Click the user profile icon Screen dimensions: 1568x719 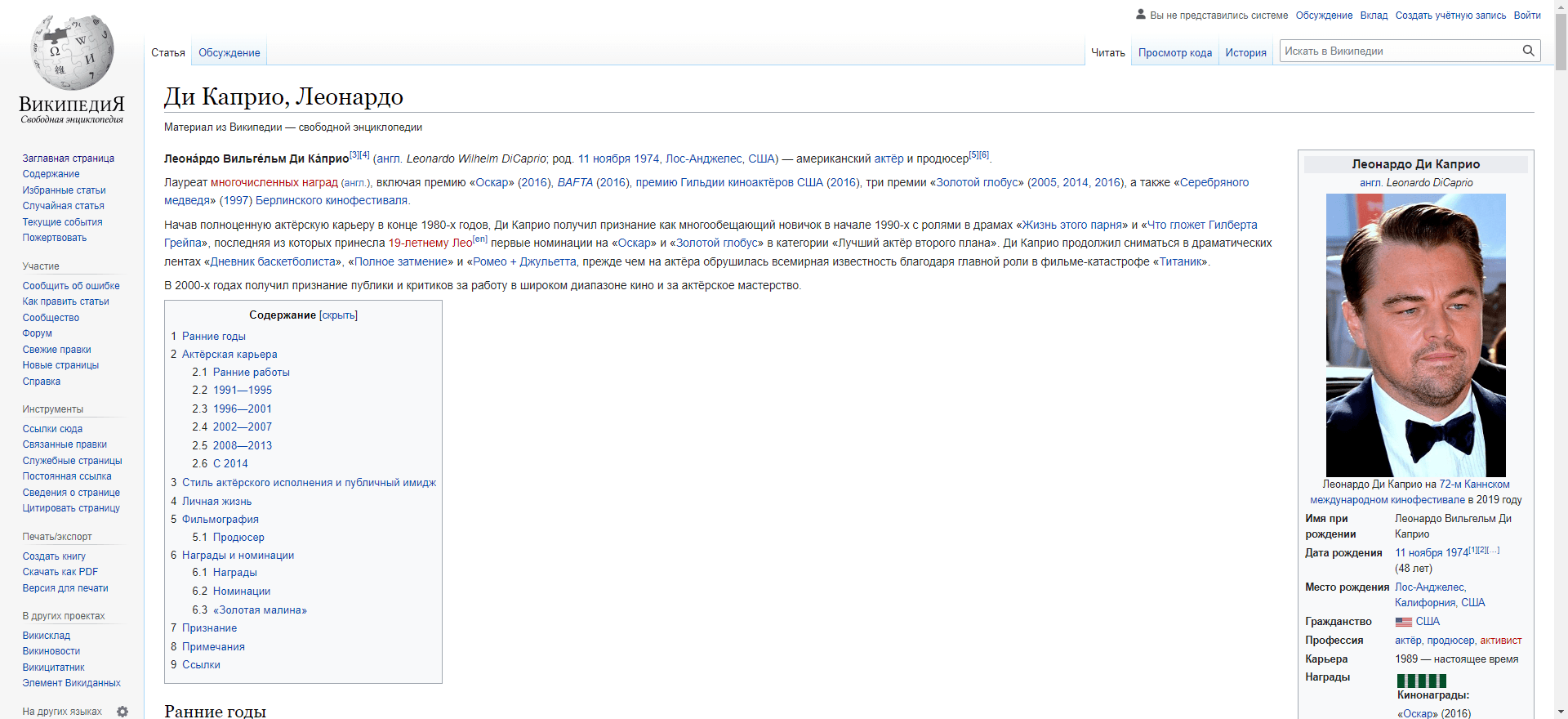coord(1141,15)
